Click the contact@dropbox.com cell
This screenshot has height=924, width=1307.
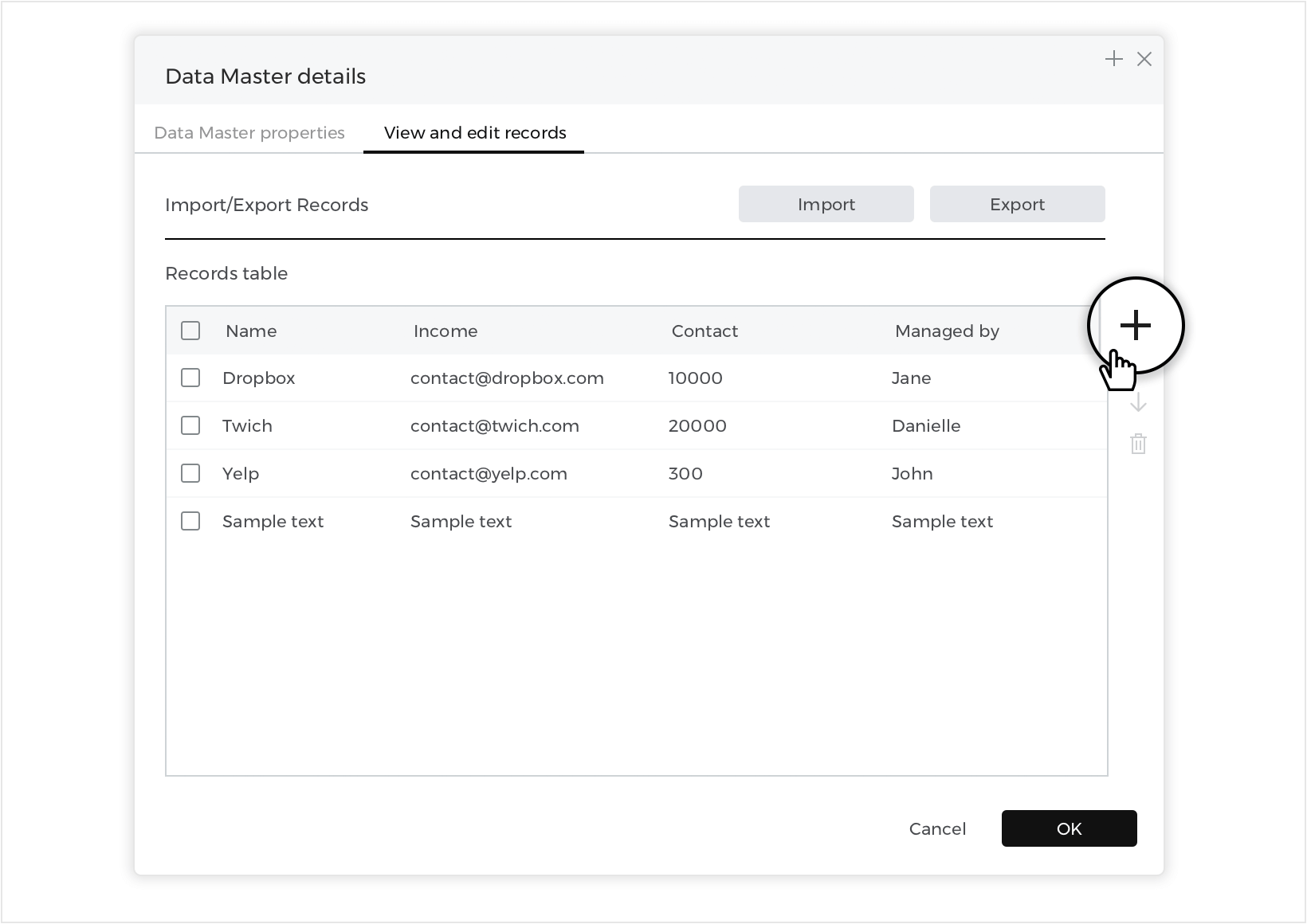click(x=507, y=378)
